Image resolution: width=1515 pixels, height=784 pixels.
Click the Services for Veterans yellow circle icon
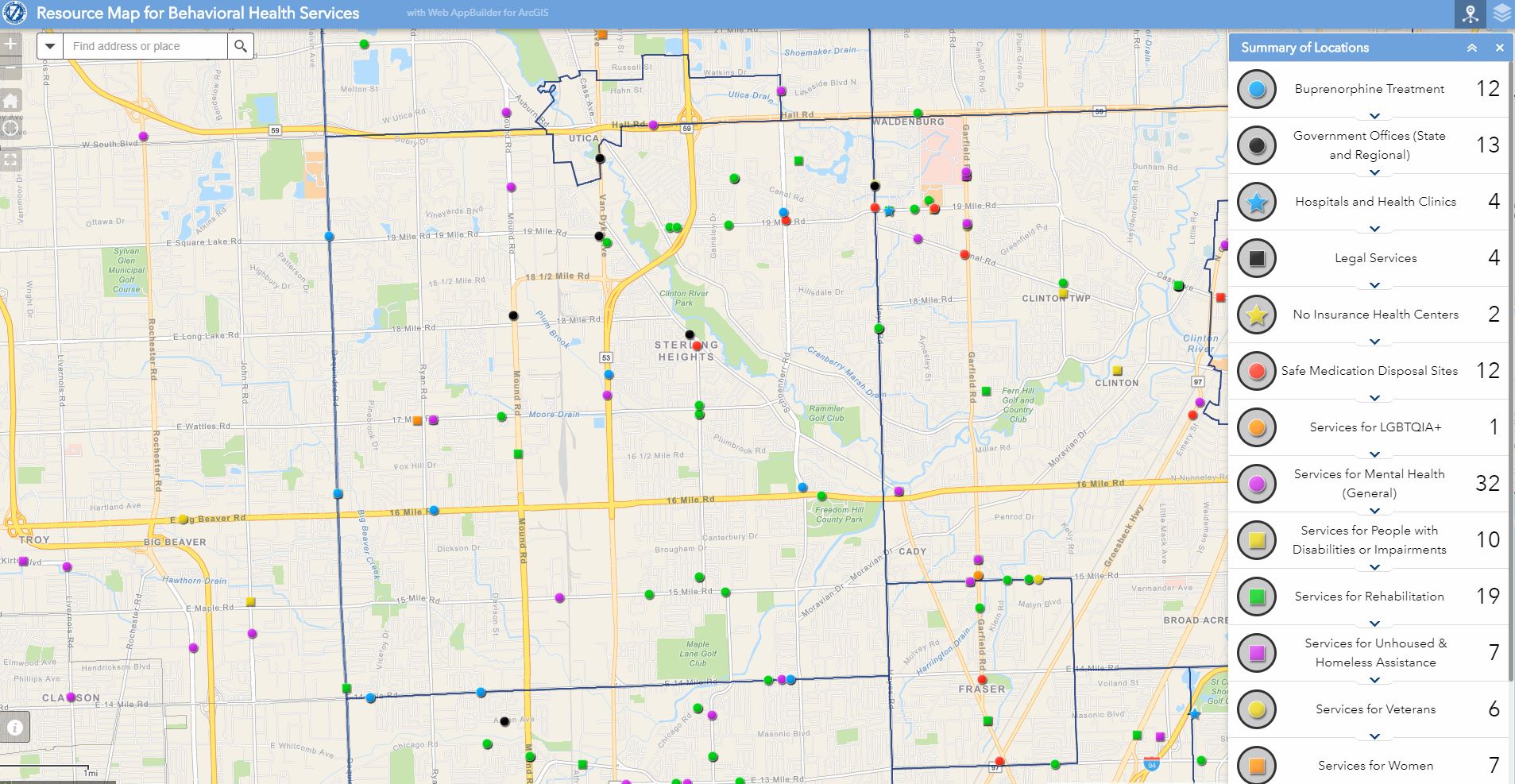pos(1256,709)
